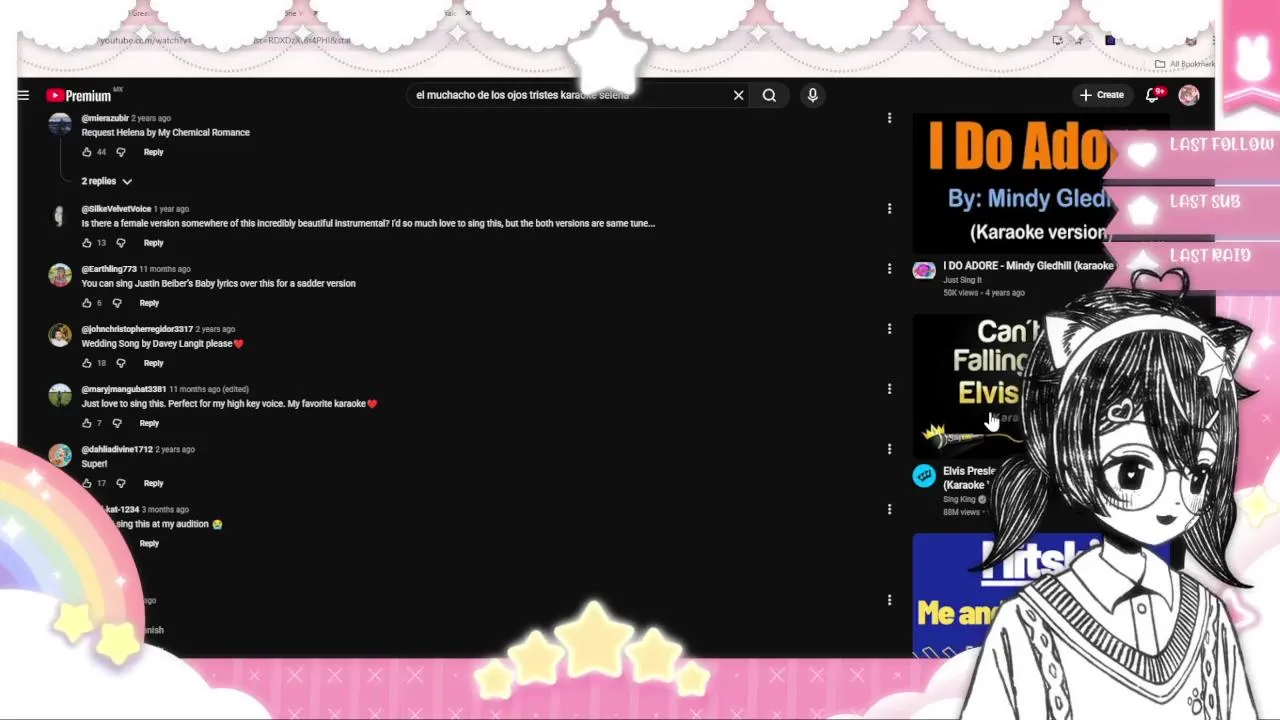Screen dimensions: 1280x720
Task: Open Sing King channel icon
Action: pos(924,476)
